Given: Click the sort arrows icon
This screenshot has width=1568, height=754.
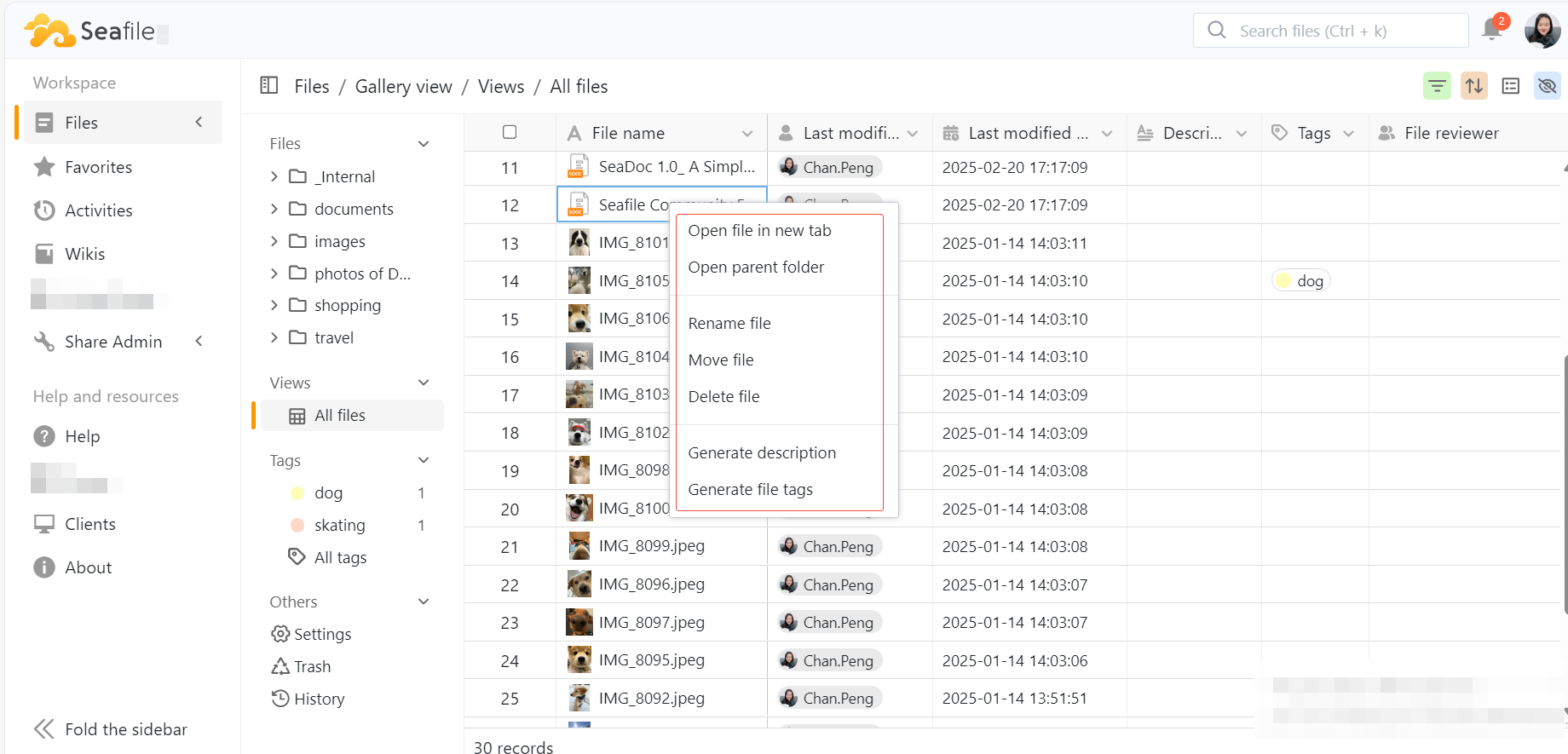Looking at the screenshot, I should point(1474,86).
